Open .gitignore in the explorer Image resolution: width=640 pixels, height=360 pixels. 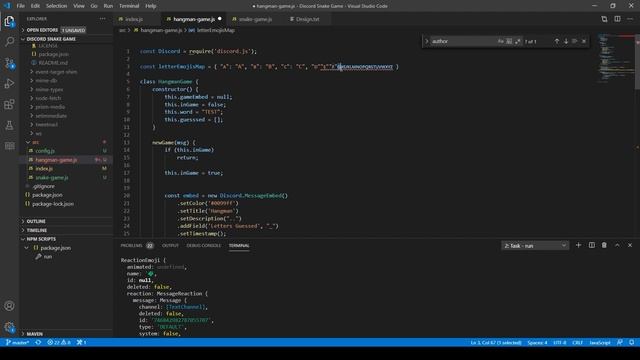coord(66,186)
